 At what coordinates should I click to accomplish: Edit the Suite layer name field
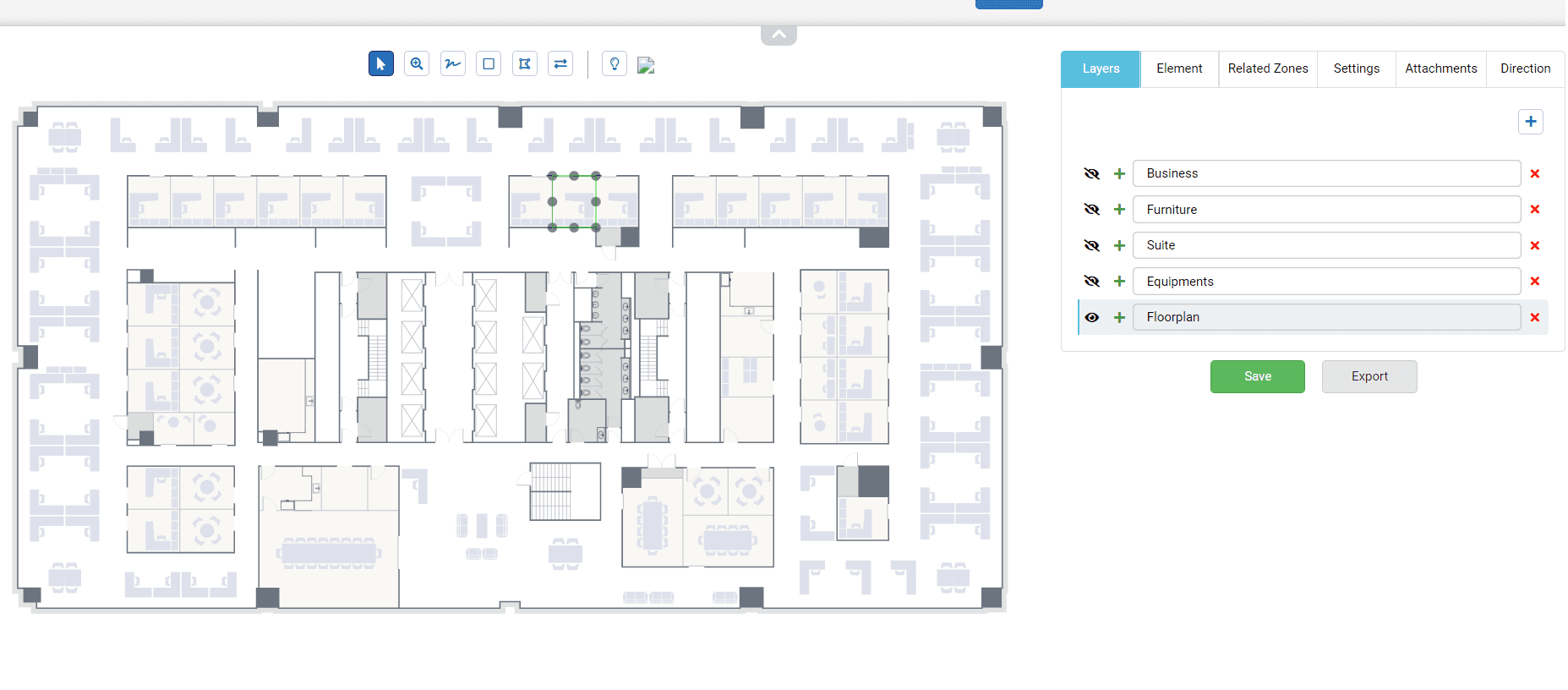click(x=1326, y=245)
